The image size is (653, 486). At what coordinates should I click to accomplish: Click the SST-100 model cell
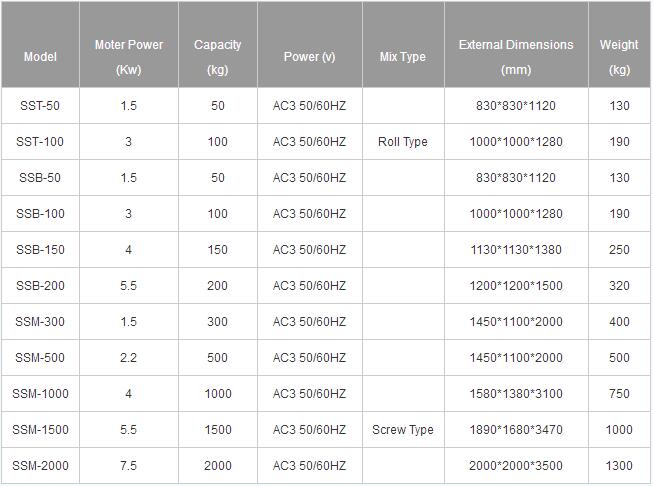coord(40,142)
